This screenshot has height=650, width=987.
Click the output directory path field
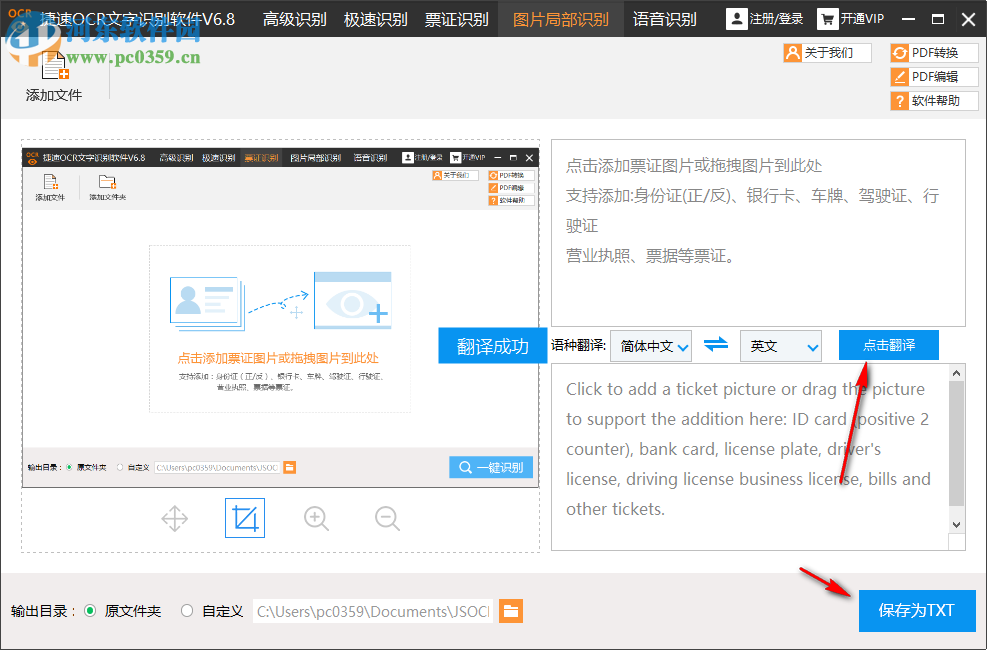(x=372, y=610)
